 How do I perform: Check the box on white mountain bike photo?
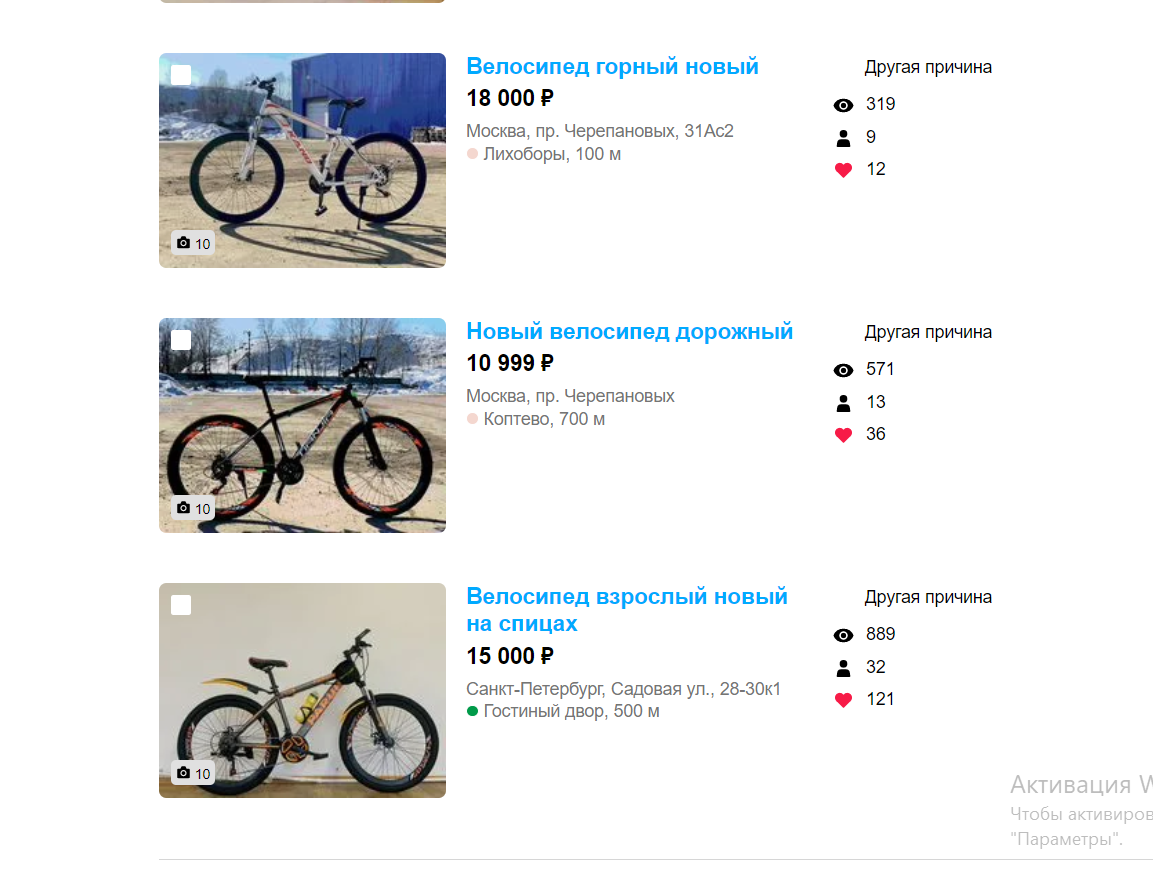(181, 75)
